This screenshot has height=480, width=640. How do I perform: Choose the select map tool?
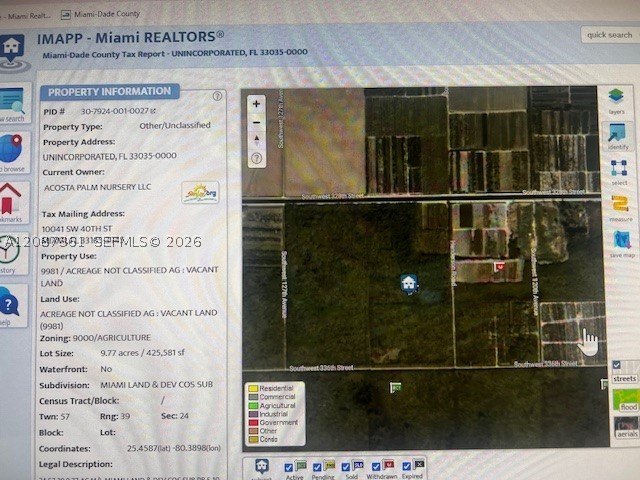coord(619,171)
